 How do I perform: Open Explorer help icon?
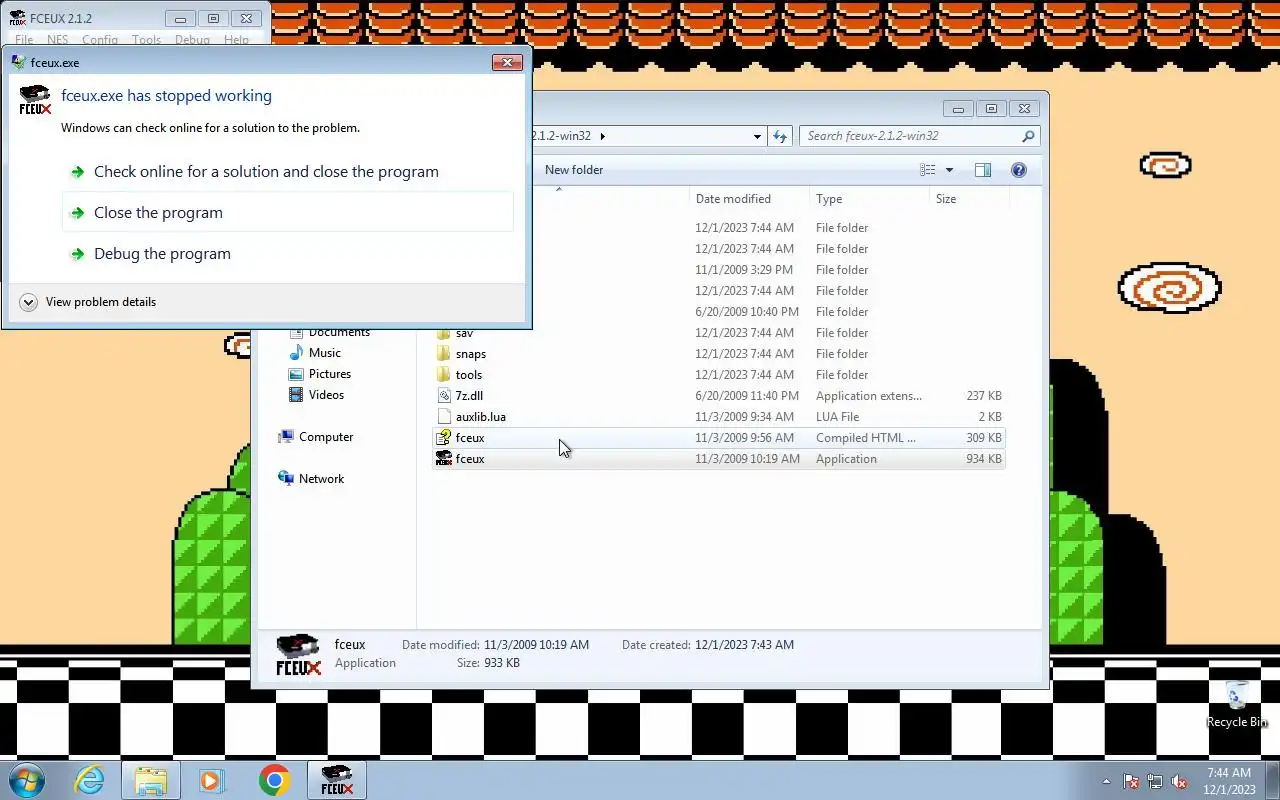click(x=1019, y=170)
